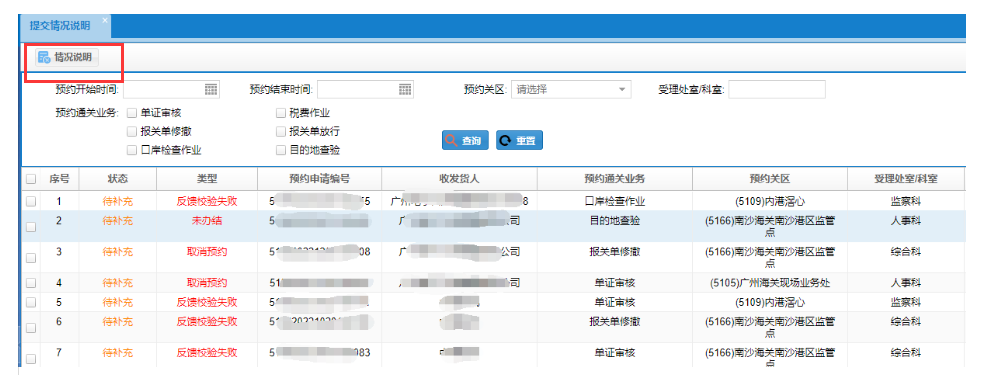Image resolution: width=991 pixels, height=388 pixels.
Task: Click 单证审核 cell in row 5
Action: point(615,302)
